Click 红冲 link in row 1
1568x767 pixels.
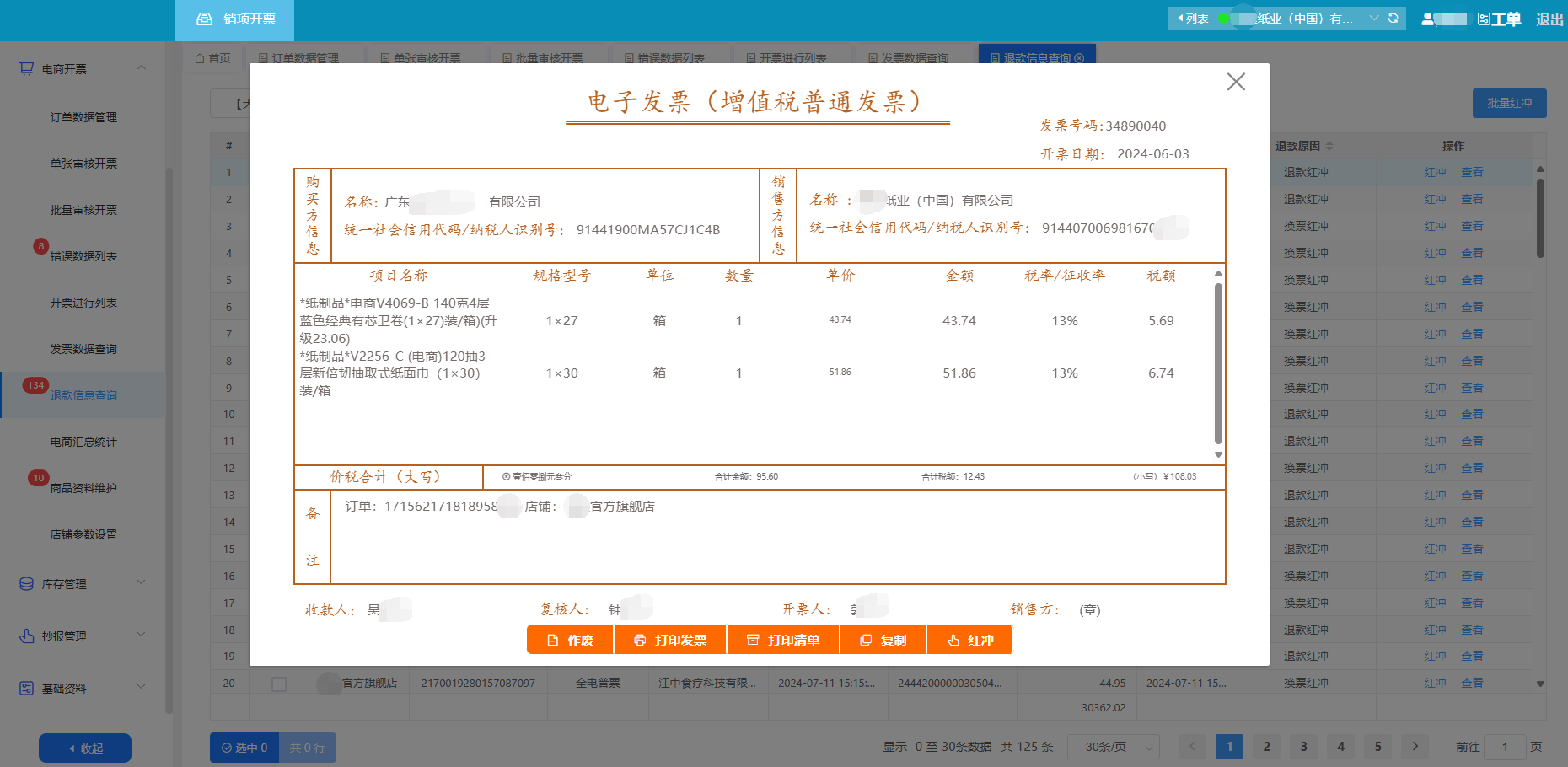tap(1435, 173)
